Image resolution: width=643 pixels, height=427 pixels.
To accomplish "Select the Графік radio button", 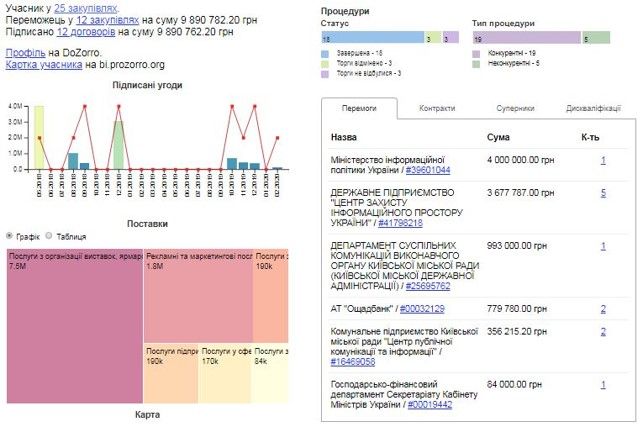I will tap(11, 236).
